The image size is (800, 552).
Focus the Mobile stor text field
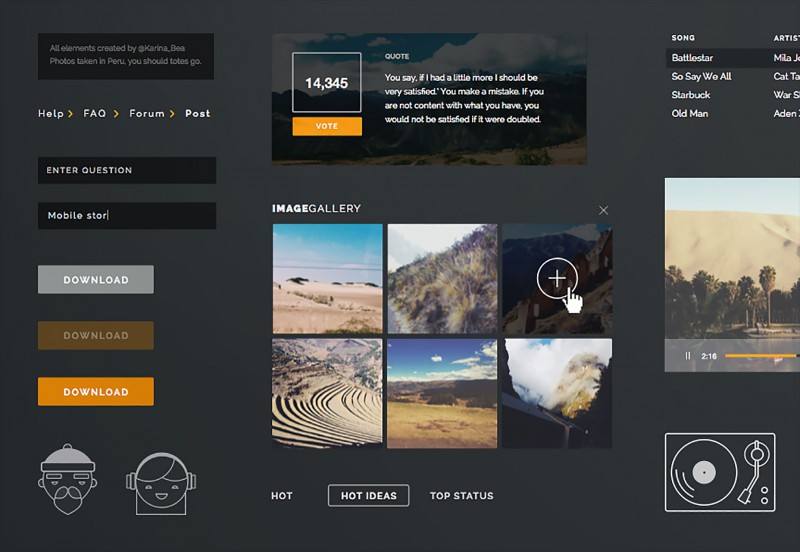127,216
